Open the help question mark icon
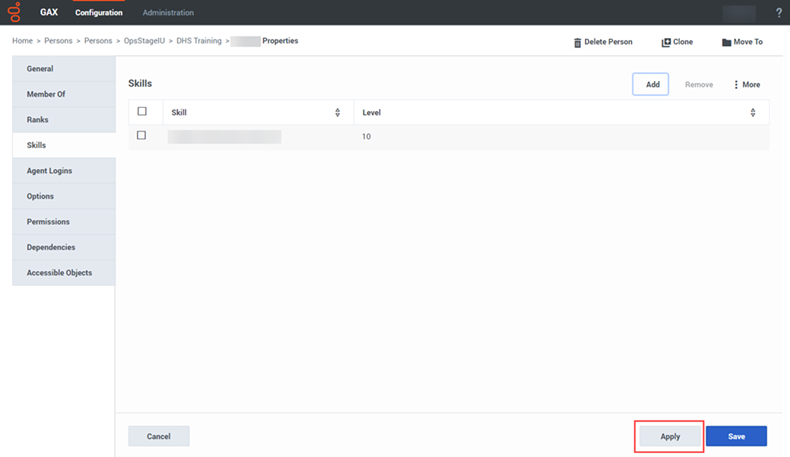The height and width of the screenshot is (457, 790). pos(779,13)
